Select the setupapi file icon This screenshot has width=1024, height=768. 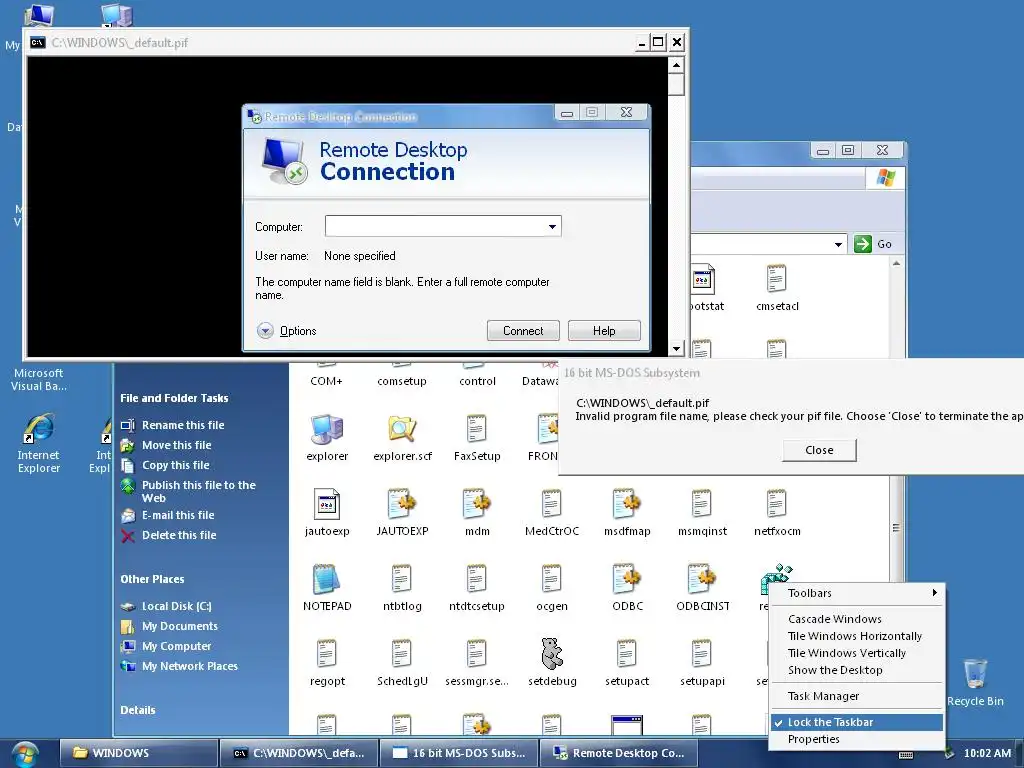(702, 654)
